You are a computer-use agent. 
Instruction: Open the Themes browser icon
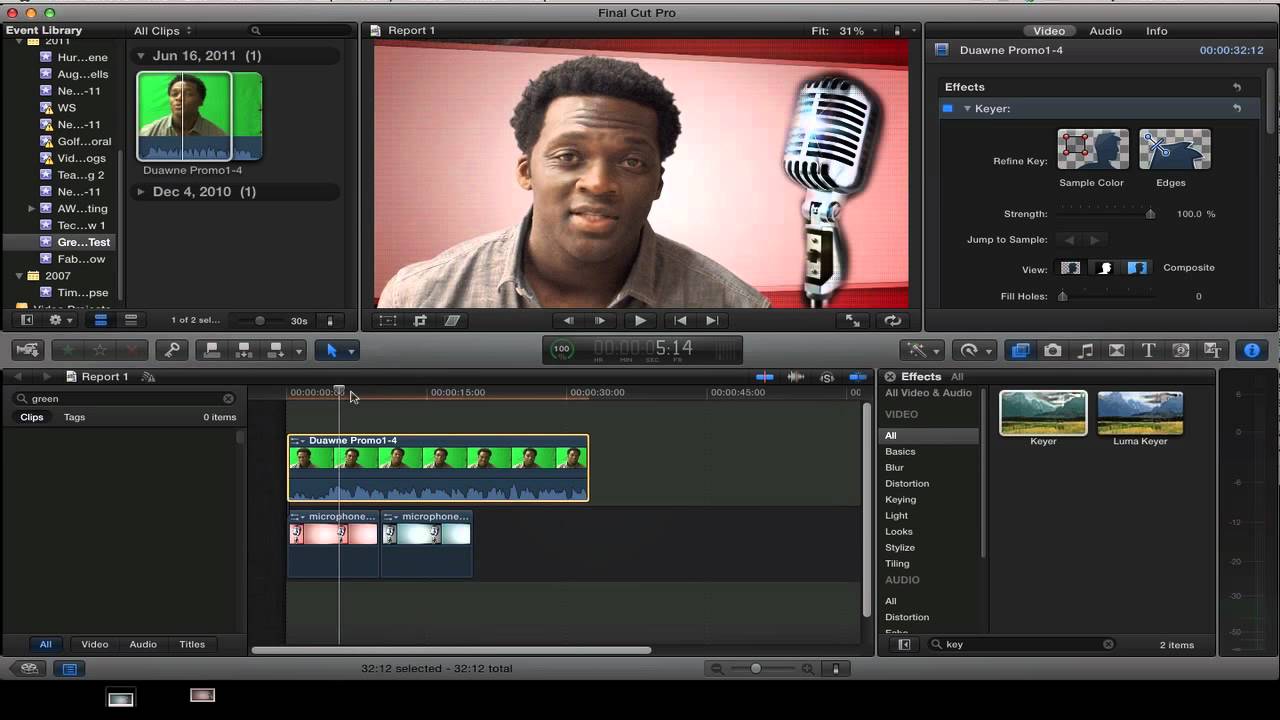click(x=1213, y=350)
